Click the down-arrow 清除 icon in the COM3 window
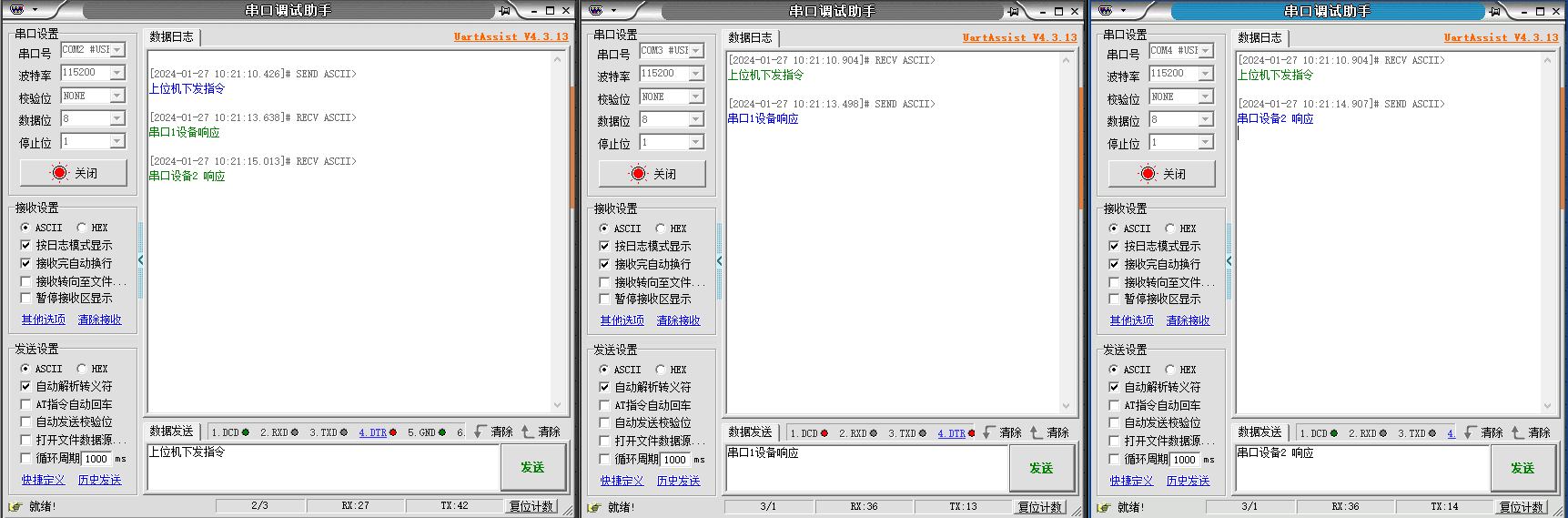This screenshot has height=518, width=1568. 989,432
